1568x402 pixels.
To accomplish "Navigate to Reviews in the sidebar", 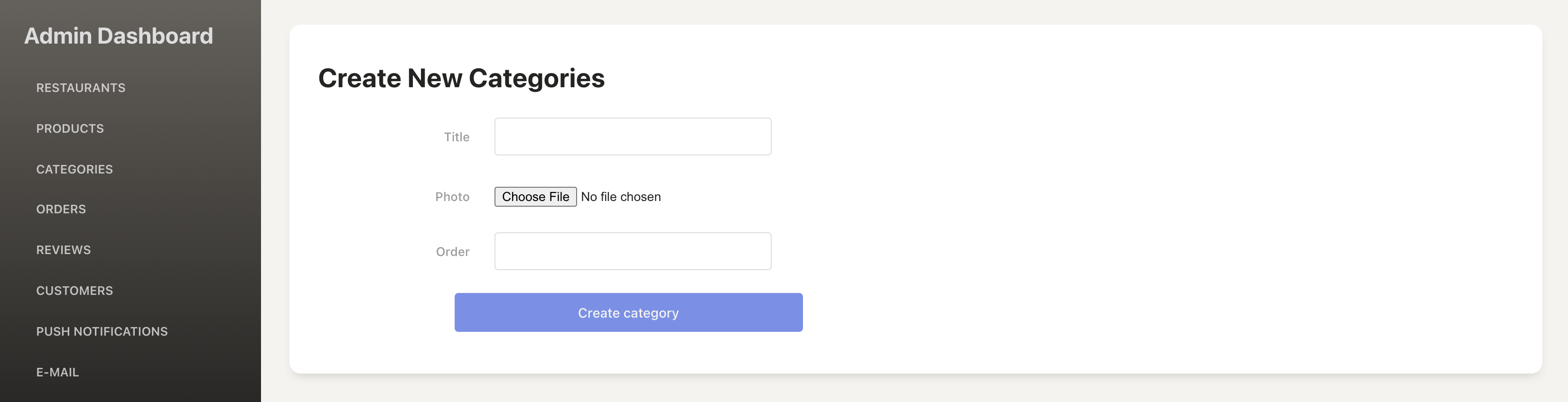I will [63, 250].
